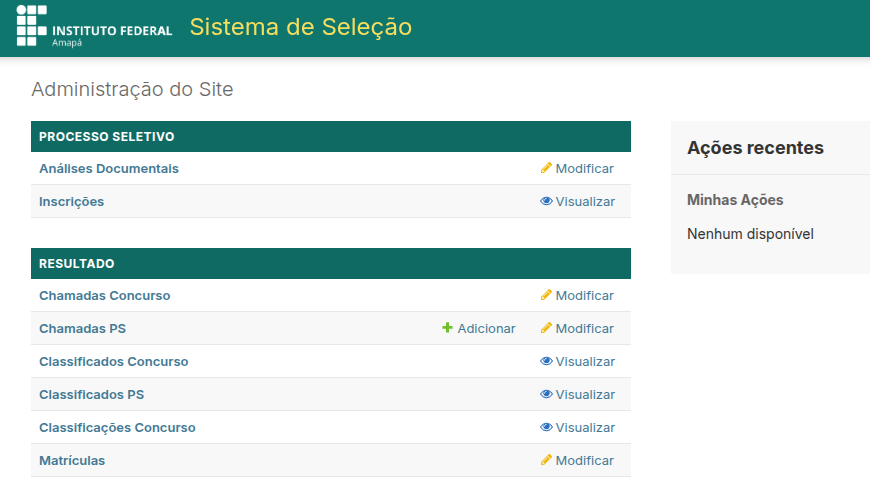Select the Matrículas model link
The height and width of the screenshot is (503, 870).
coord(72,460)
